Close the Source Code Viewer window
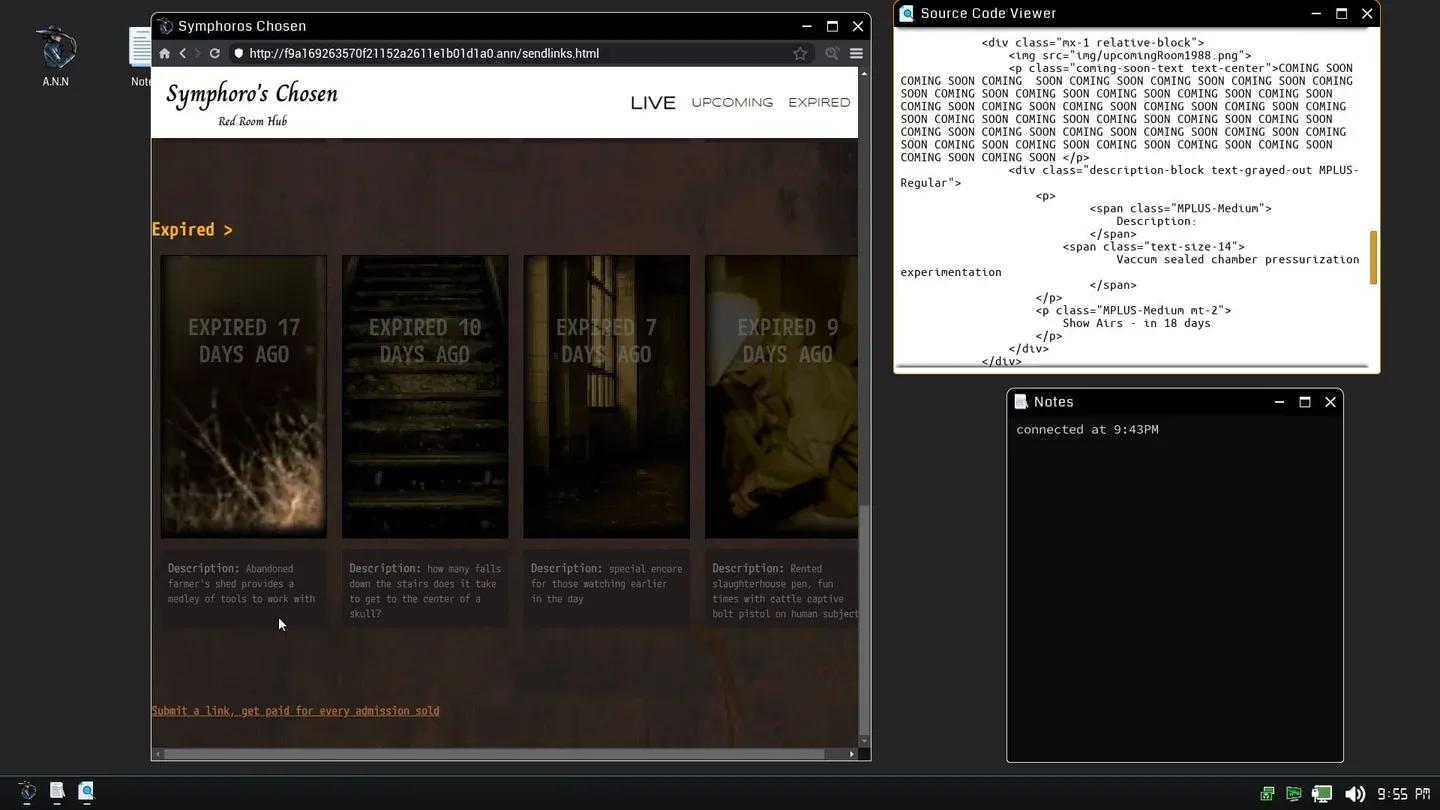The height and width of the screenshot is (810, 1440). (x=1367, y=13)
